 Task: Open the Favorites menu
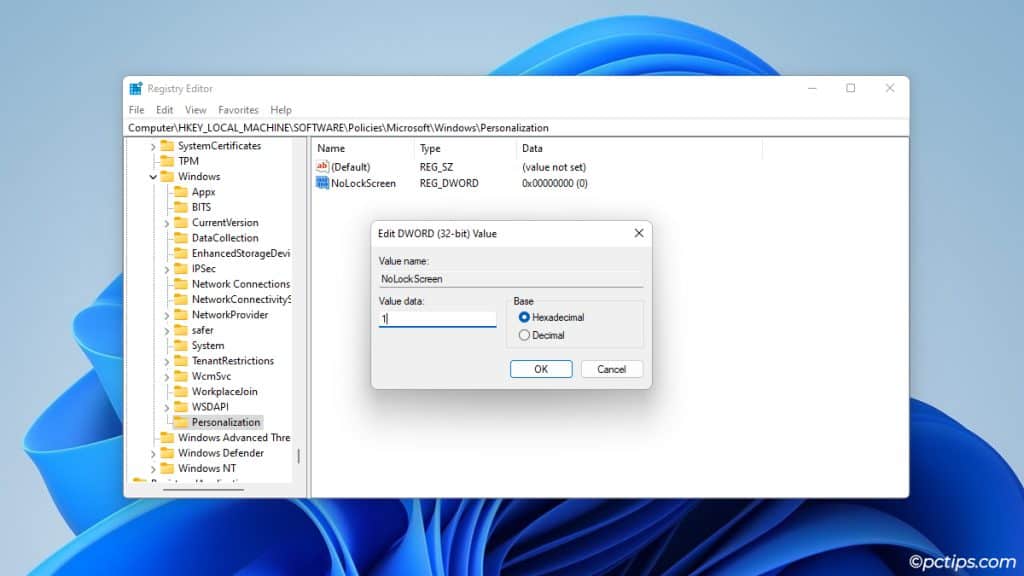(239, 109)
